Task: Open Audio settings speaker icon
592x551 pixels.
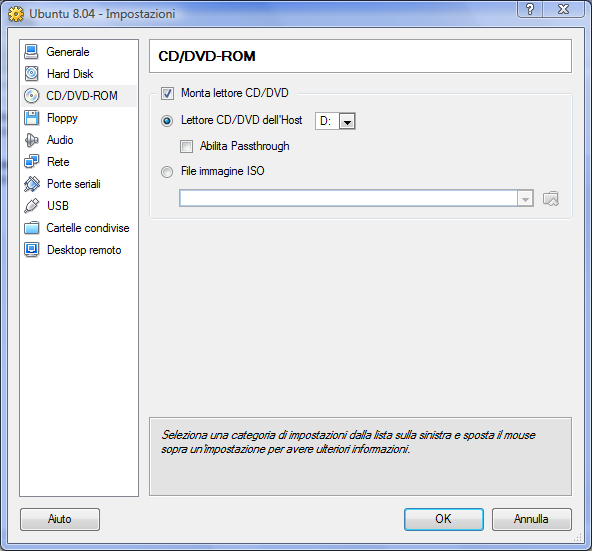Action: click(x=31, y=140)
